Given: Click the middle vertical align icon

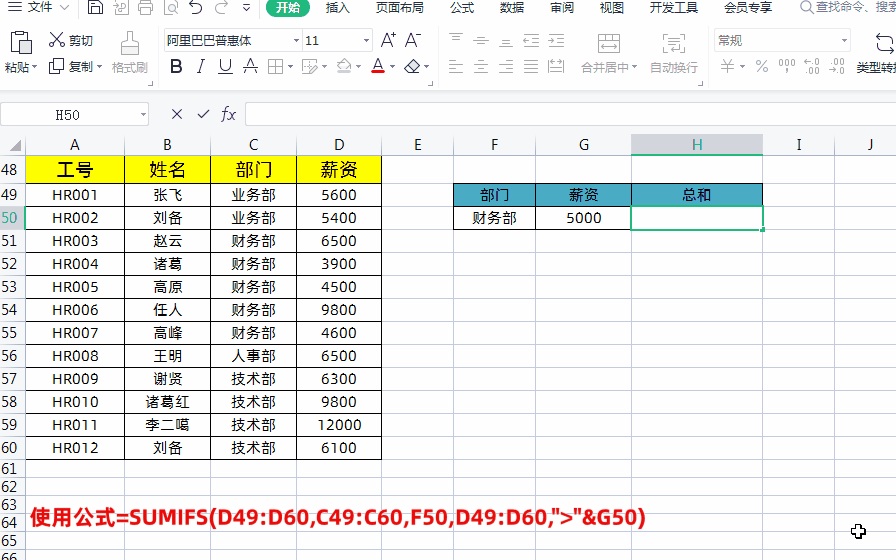Looking at the screenshot, I should pyautogui.click(x=481, y=40).
